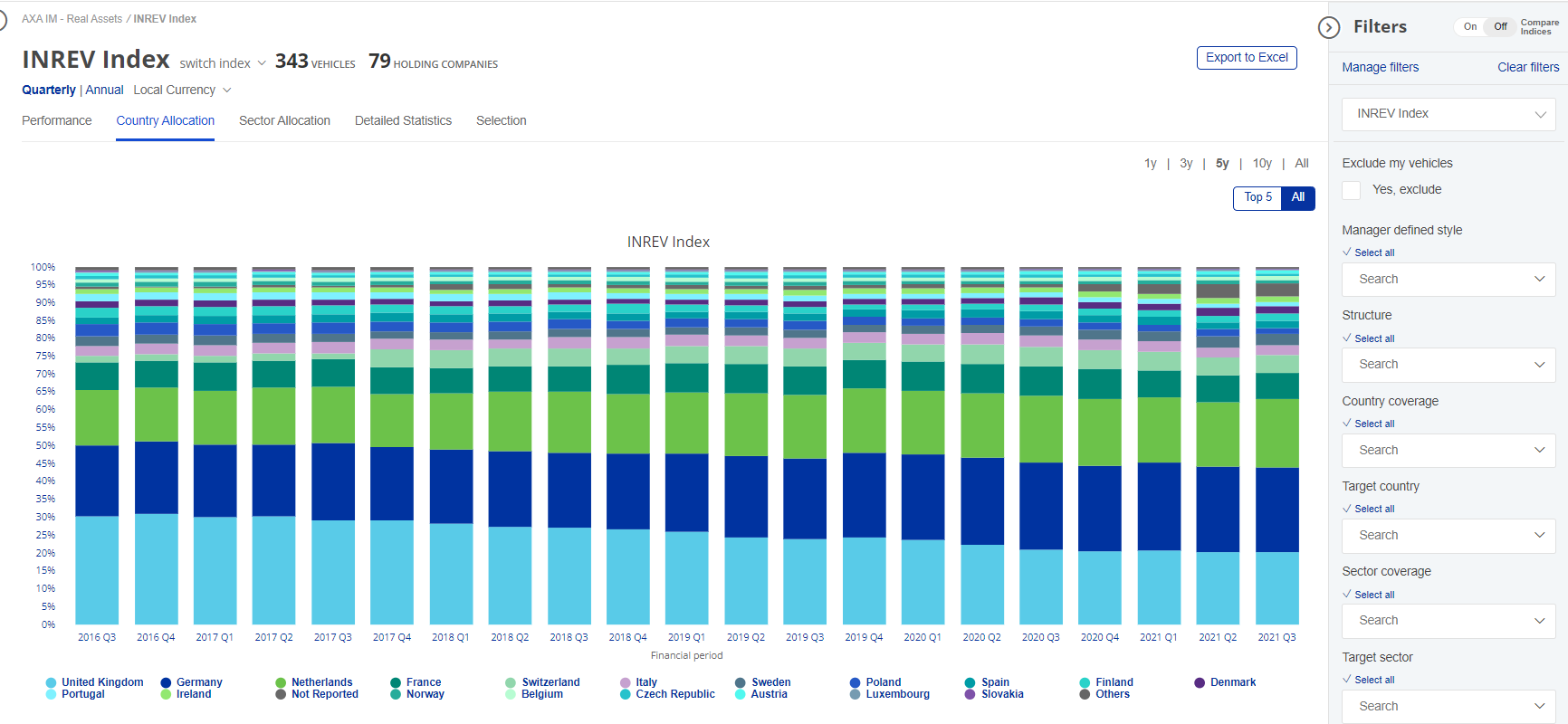Switch to Country Allocation tab

pos(165,121)
